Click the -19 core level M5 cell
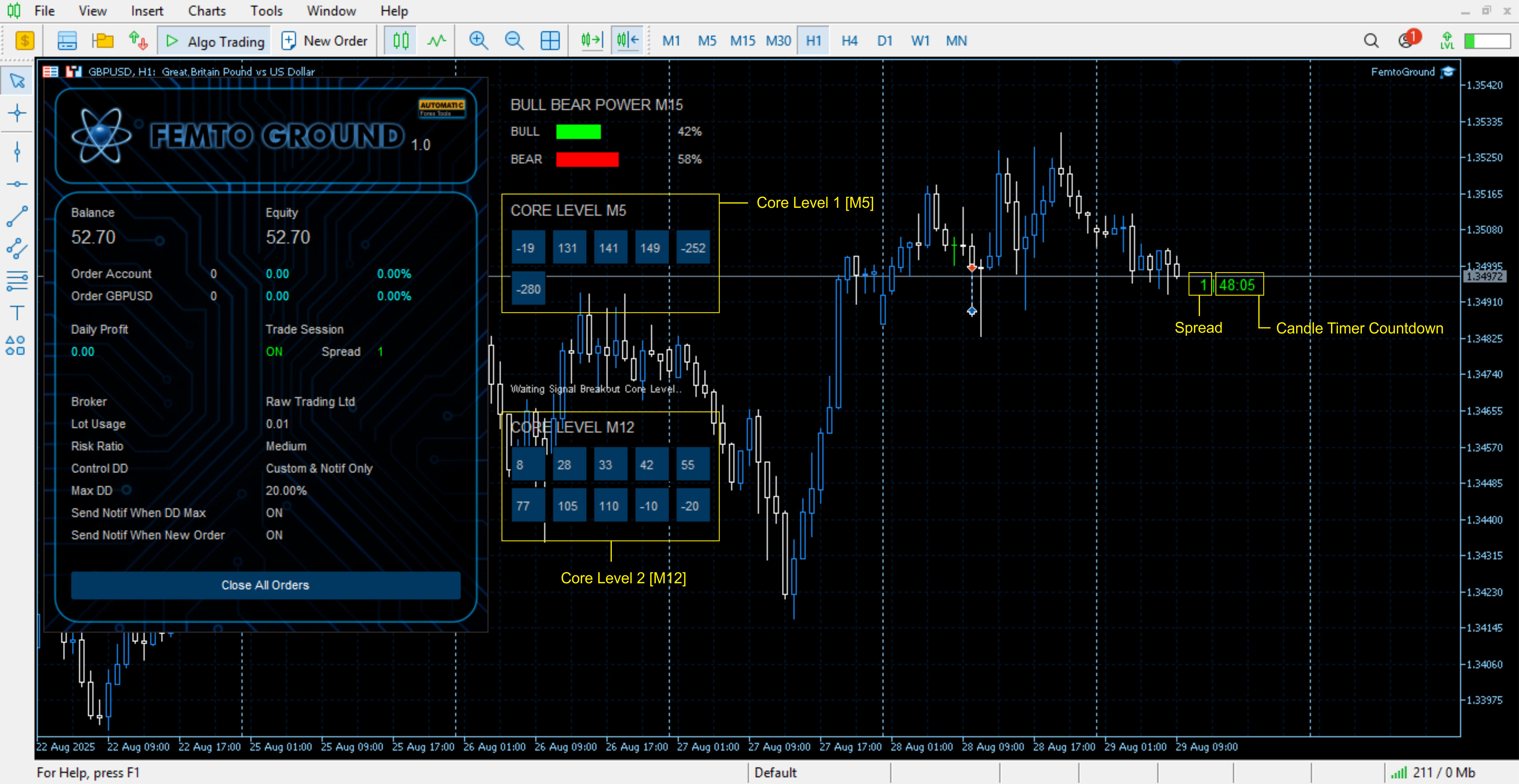The image size is (1519, 784). 528,248
